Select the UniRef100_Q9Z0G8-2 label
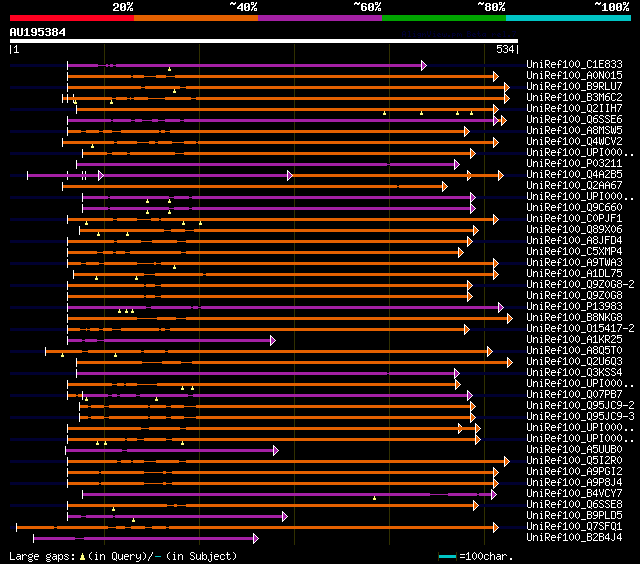 pyautogui.click(x=580, y=284)
